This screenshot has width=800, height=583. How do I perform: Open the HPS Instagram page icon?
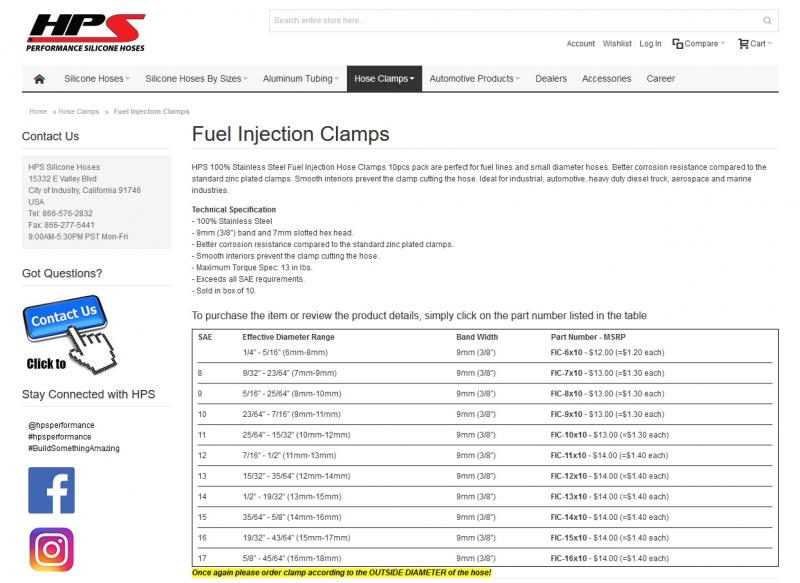pyautogui.click(x=52, y=549)
